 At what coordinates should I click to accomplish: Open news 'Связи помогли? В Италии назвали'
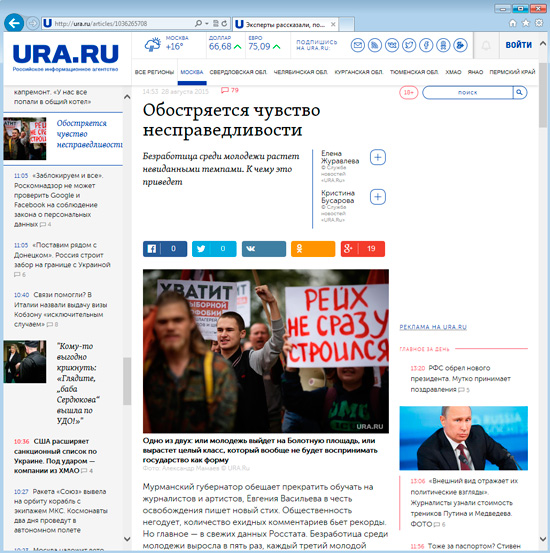point(60,309)
